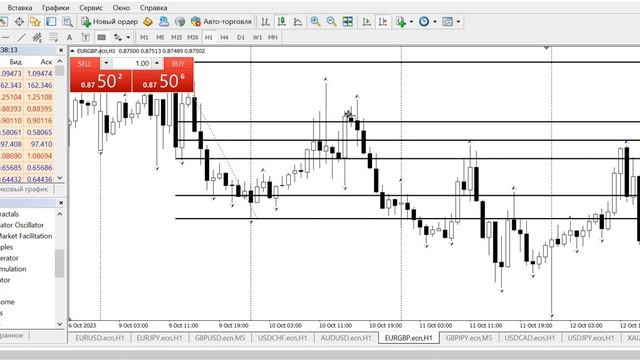Screen dimensions: 640x360
Task: Switch timeframe to M15
Action: pyautogui.click(x=176, y=38)
